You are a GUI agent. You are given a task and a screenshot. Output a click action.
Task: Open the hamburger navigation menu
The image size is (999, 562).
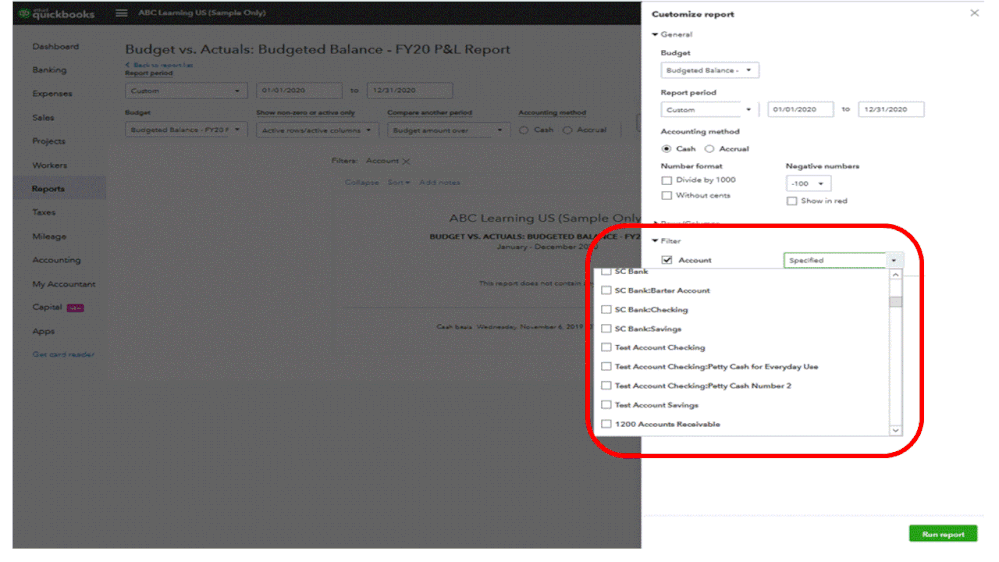click(x=121, y=13)
